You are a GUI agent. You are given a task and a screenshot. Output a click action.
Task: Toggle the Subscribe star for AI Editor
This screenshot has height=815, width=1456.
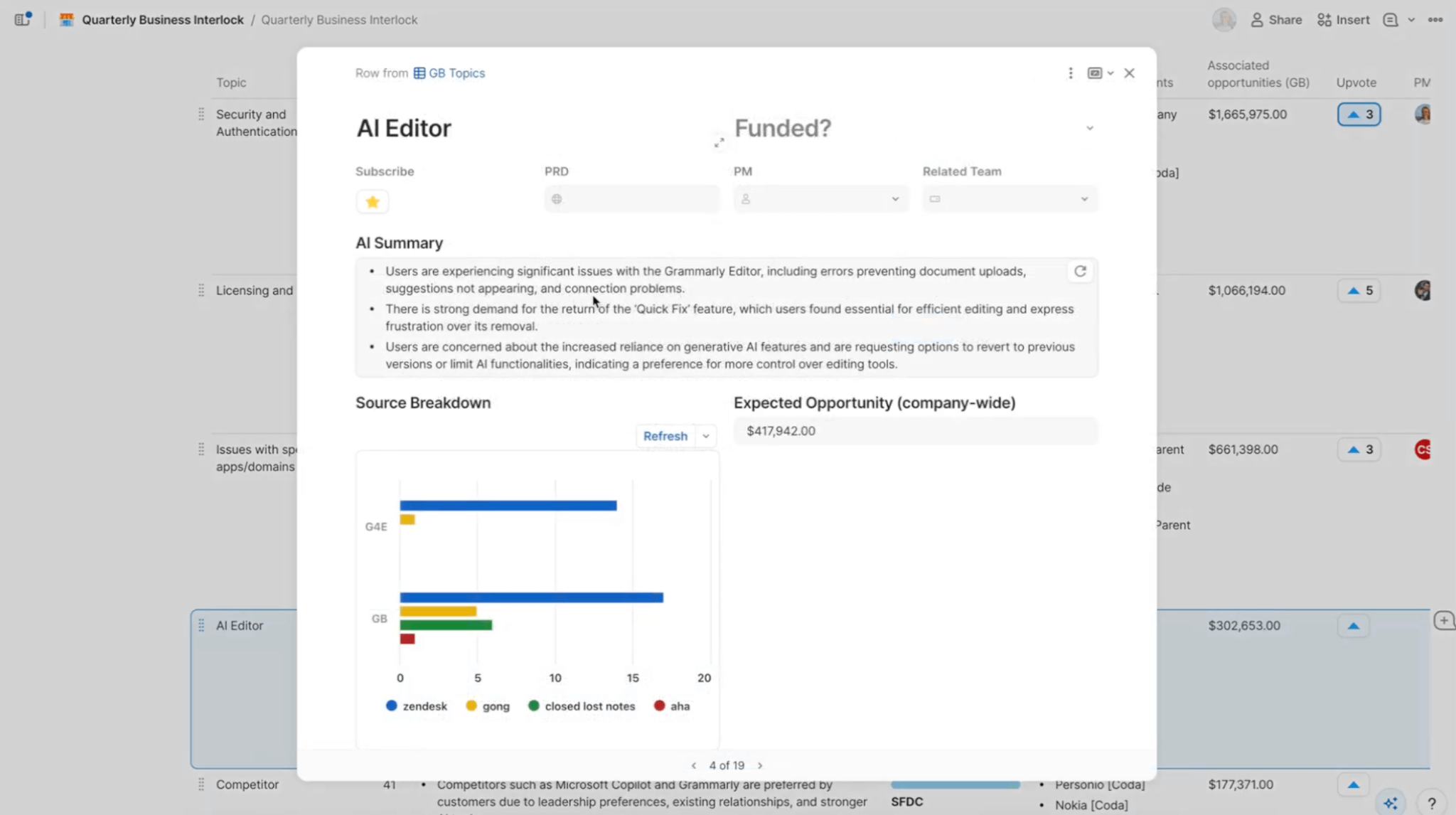(372, 201)
